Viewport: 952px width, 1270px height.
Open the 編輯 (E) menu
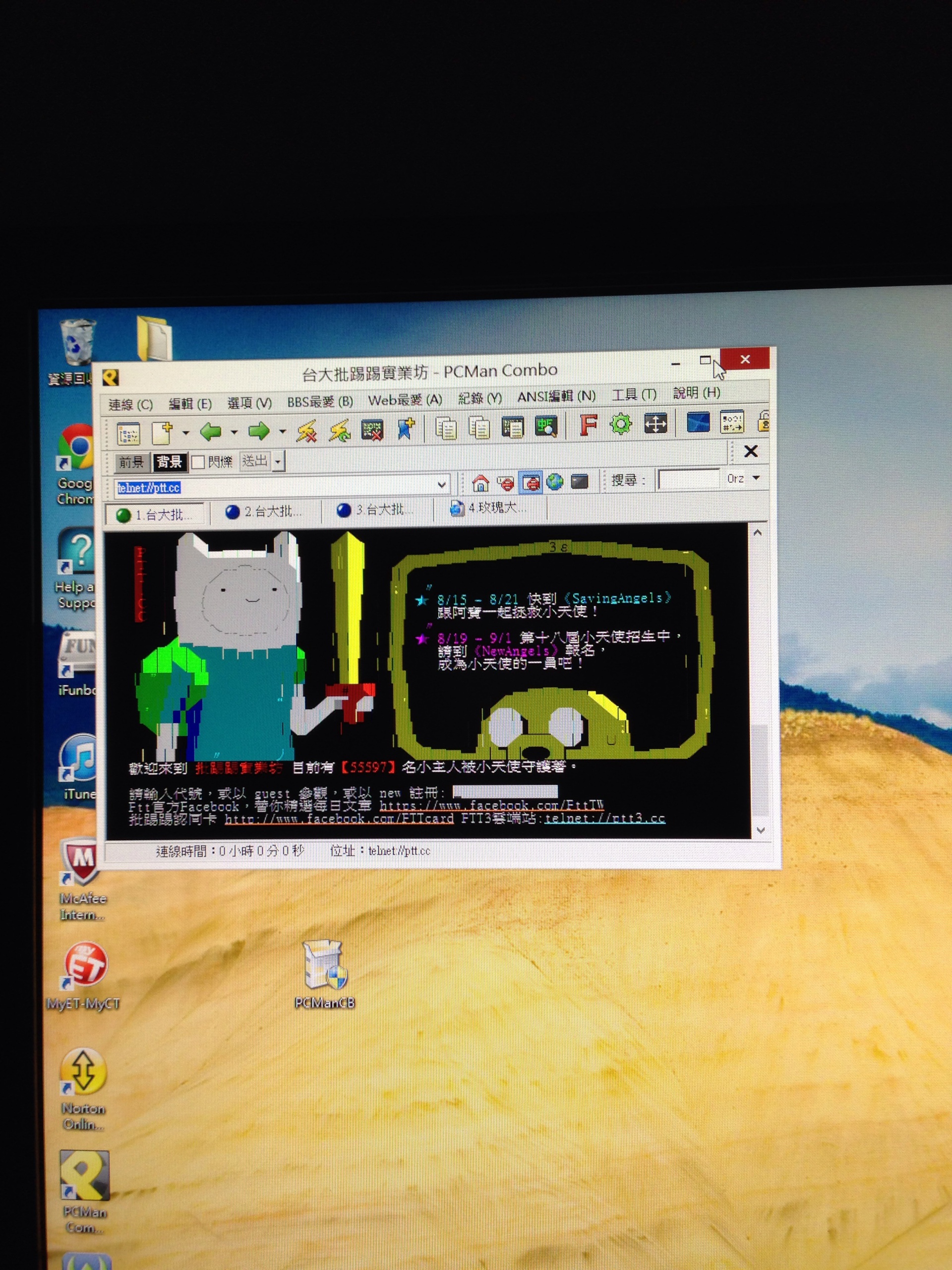[x=190, y=404]
